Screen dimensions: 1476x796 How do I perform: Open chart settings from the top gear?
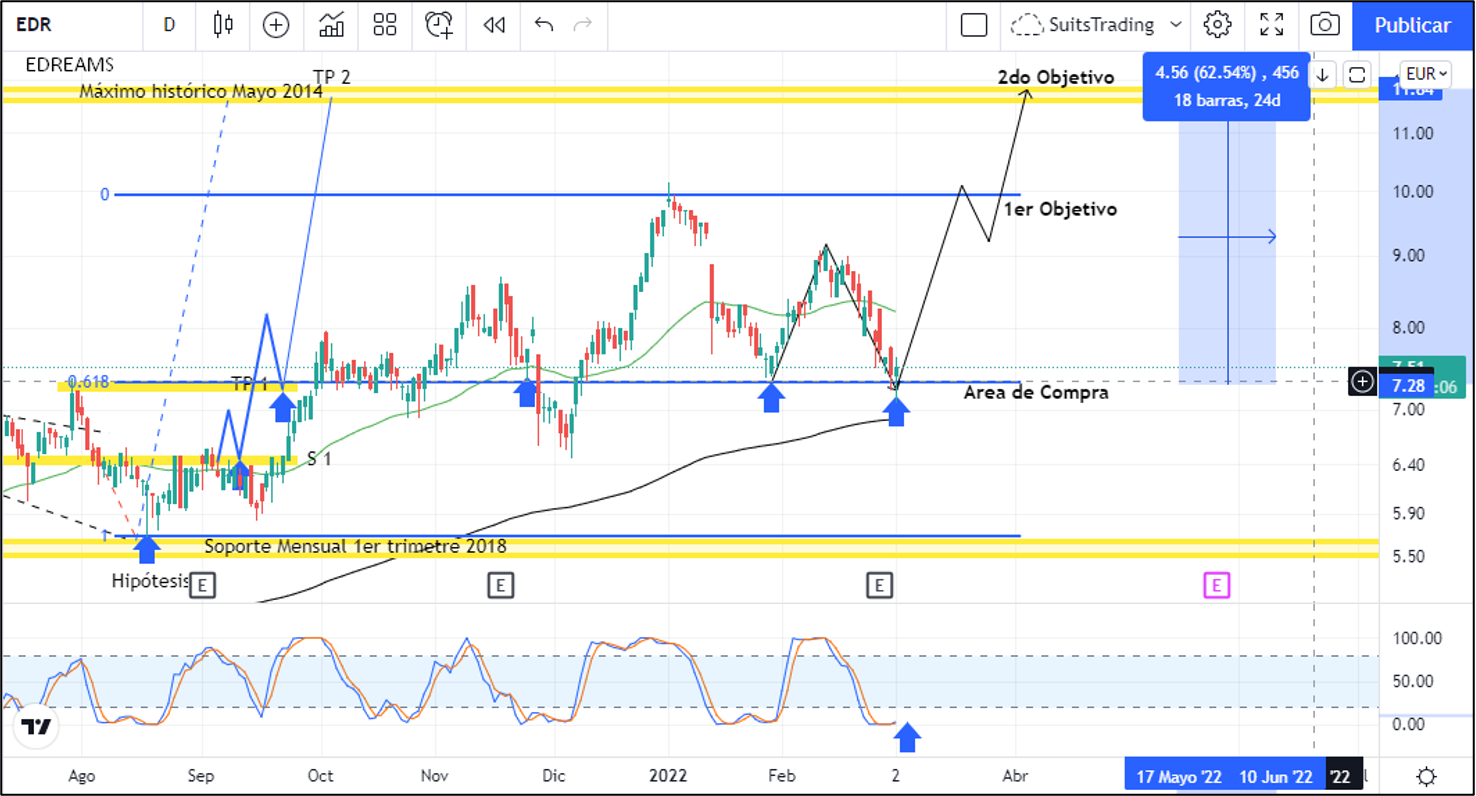tap(1217, 25)
